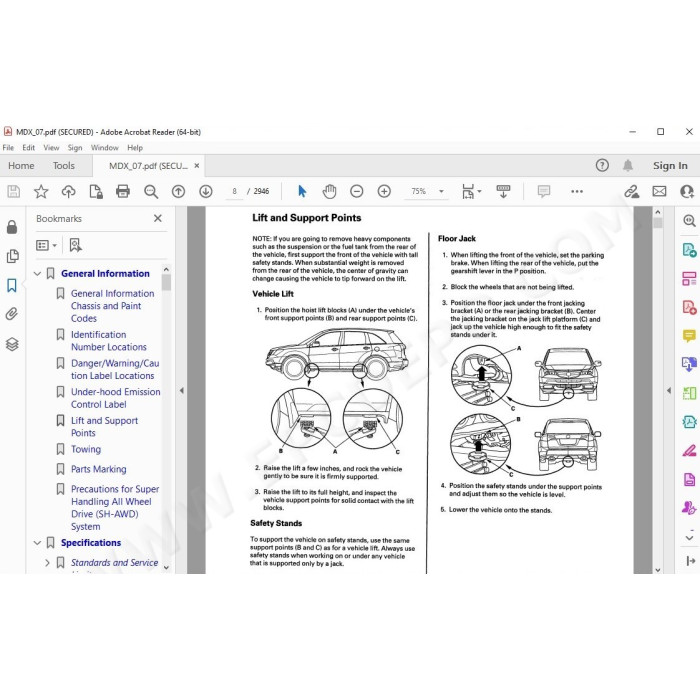Collapse the Specifications bookmark group
This screenshot has height=700, width=700.
point(38,543)
